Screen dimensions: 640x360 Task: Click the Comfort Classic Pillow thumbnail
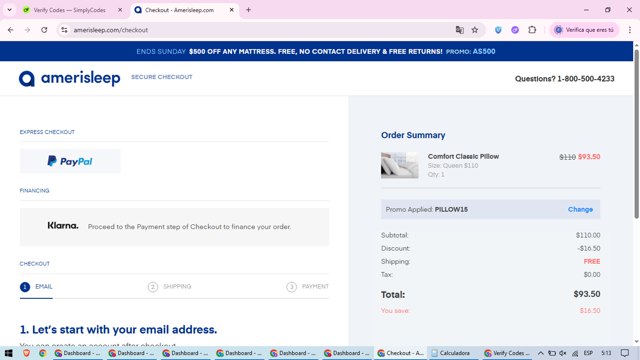tap(400, 165)
